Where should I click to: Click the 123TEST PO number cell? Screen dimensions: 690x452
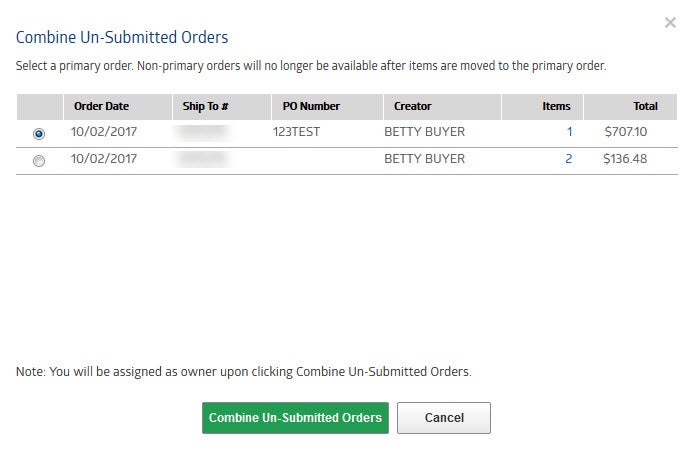[x=296, y=132]
